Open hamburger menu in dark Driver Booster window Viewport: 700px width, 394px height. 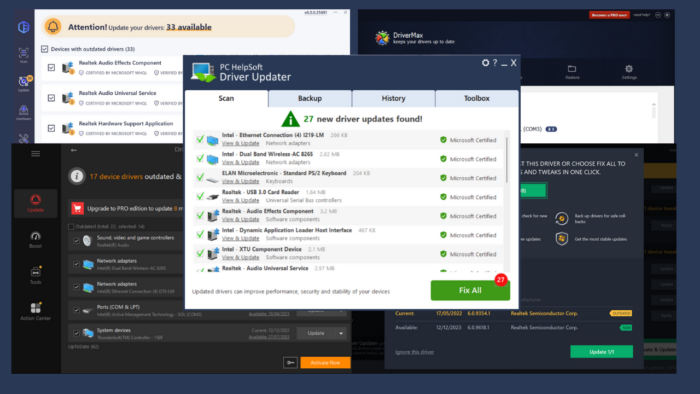coord(36,154)
